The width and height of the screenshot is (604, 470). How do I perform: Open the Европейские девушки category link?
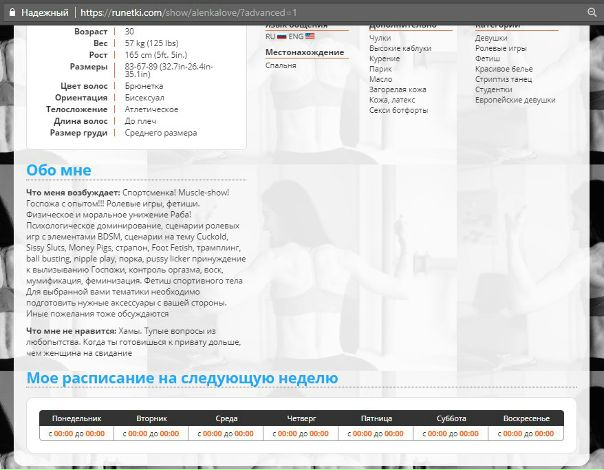click(514, 99)
